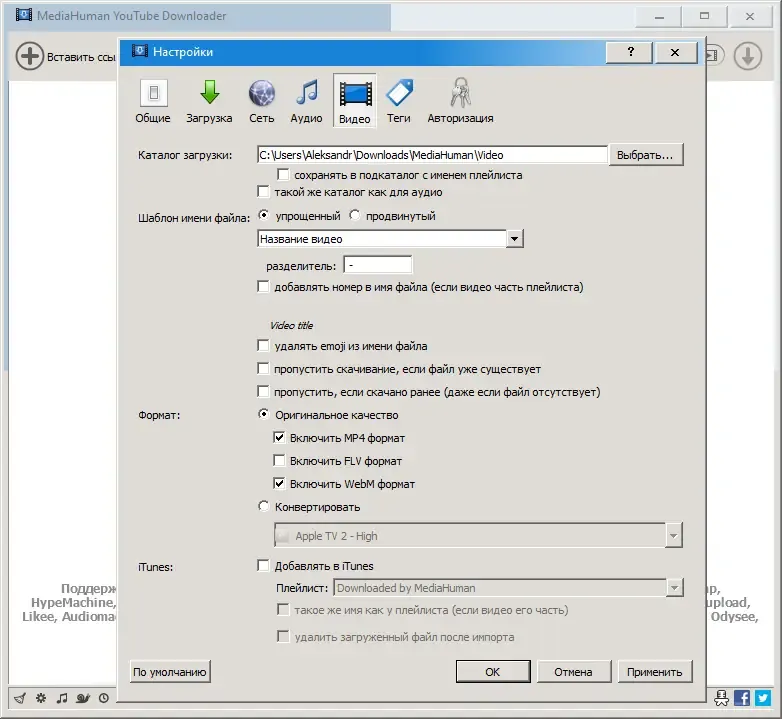
Task: Open the Twitter link icon
Action: [x=763, y=698]
